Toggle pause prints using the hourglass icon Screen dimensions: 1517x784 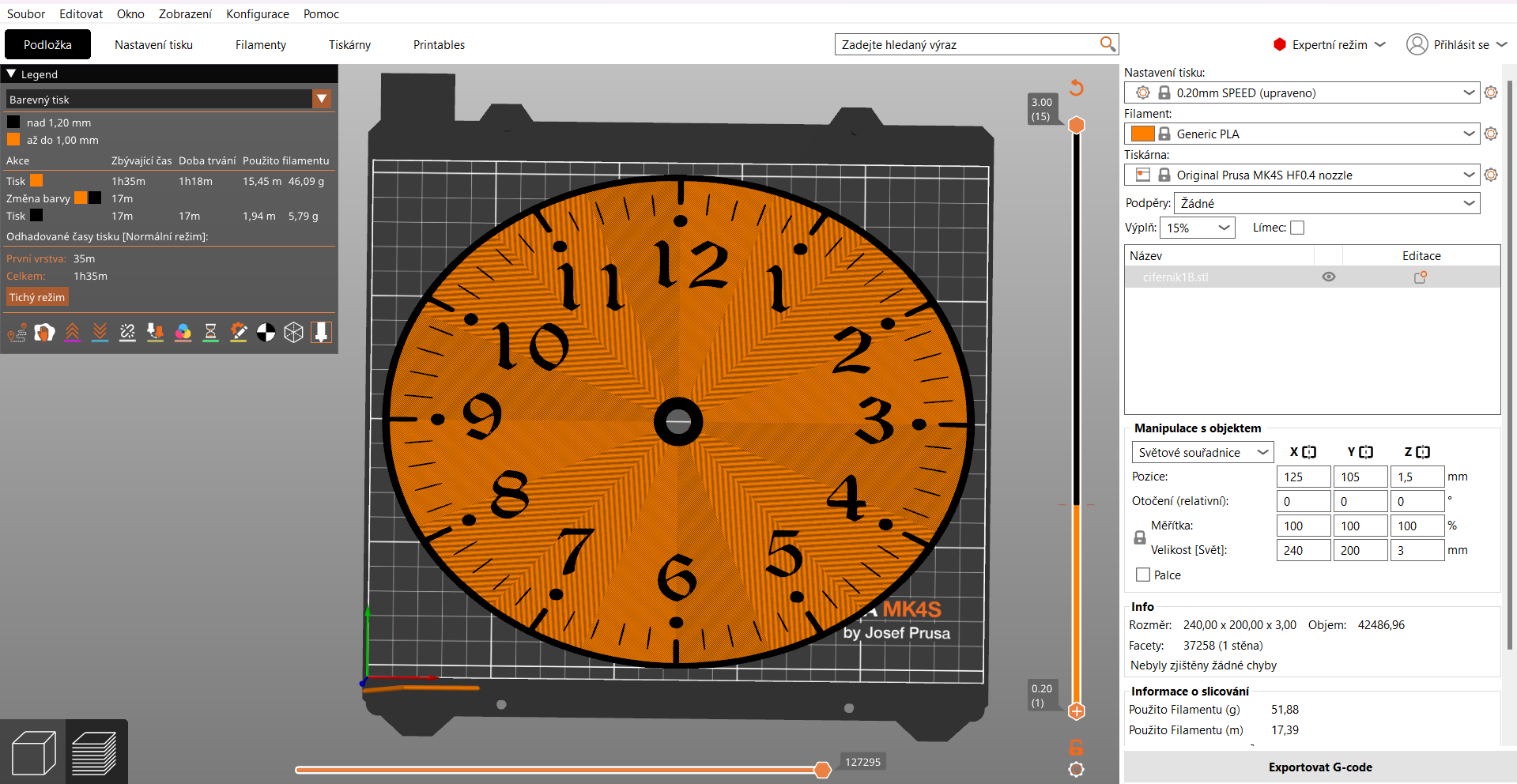(210, 332)
